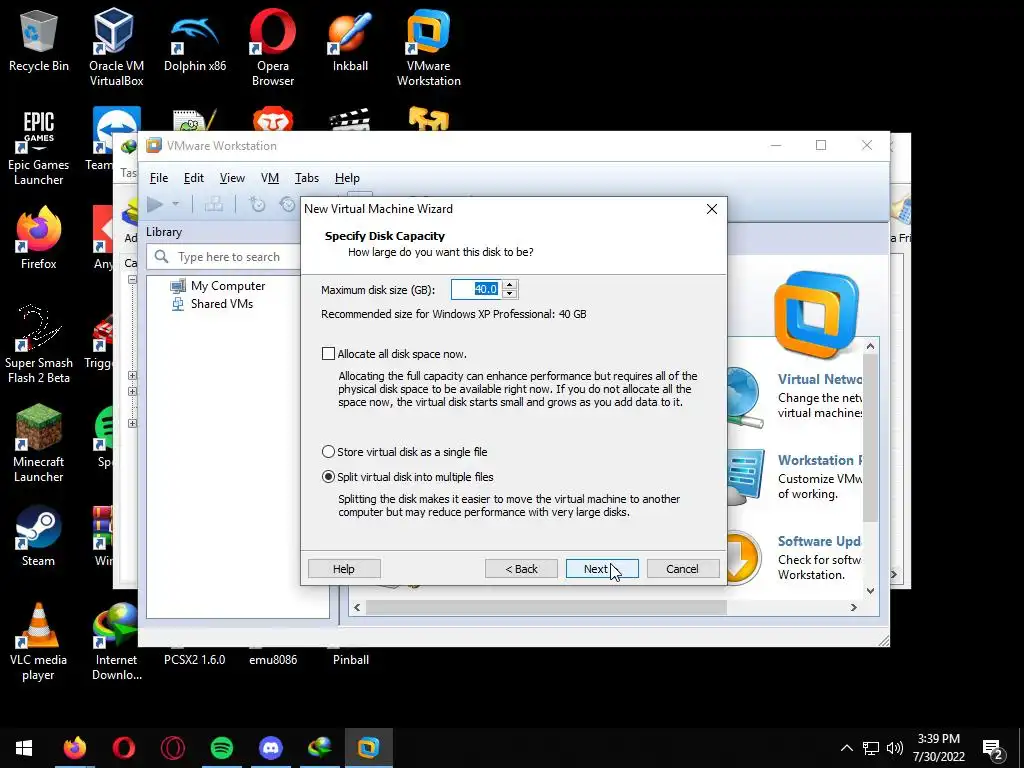
Task: Open the Windows Start menu
Action: pos(24,748)
